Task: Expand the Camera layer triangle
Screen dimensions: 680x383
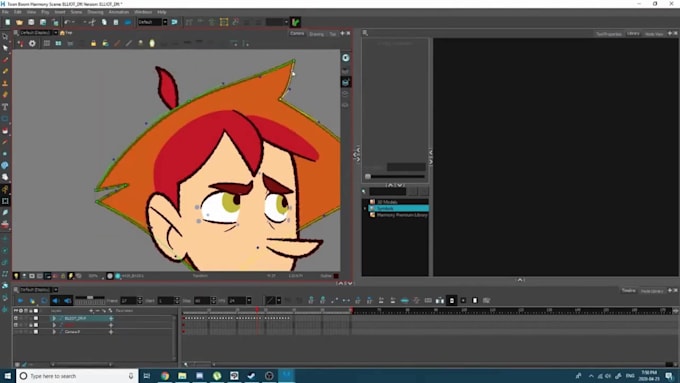Action: click(54, 332)
